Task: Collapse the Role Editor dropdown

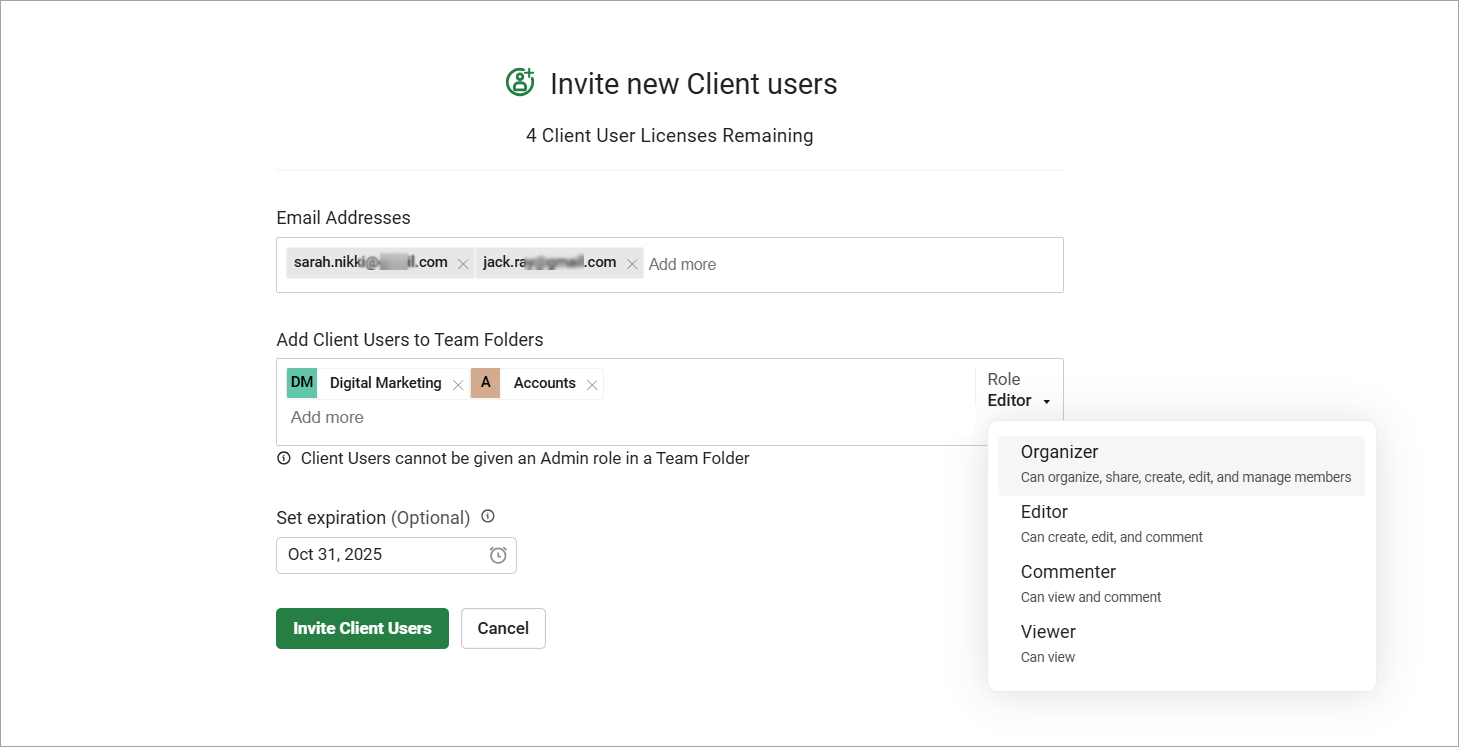Action: [1019, 400]
